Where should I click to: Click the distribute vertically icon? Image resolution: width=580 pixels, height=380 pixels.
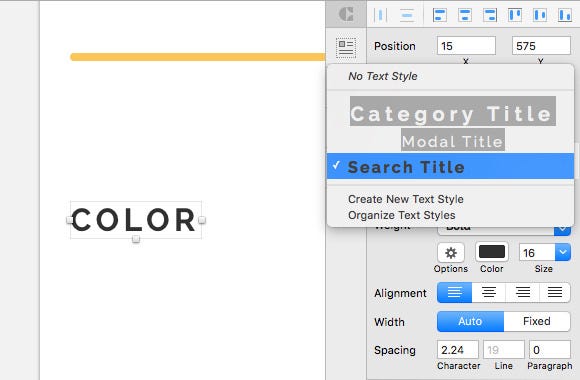[x=407, y=15]
